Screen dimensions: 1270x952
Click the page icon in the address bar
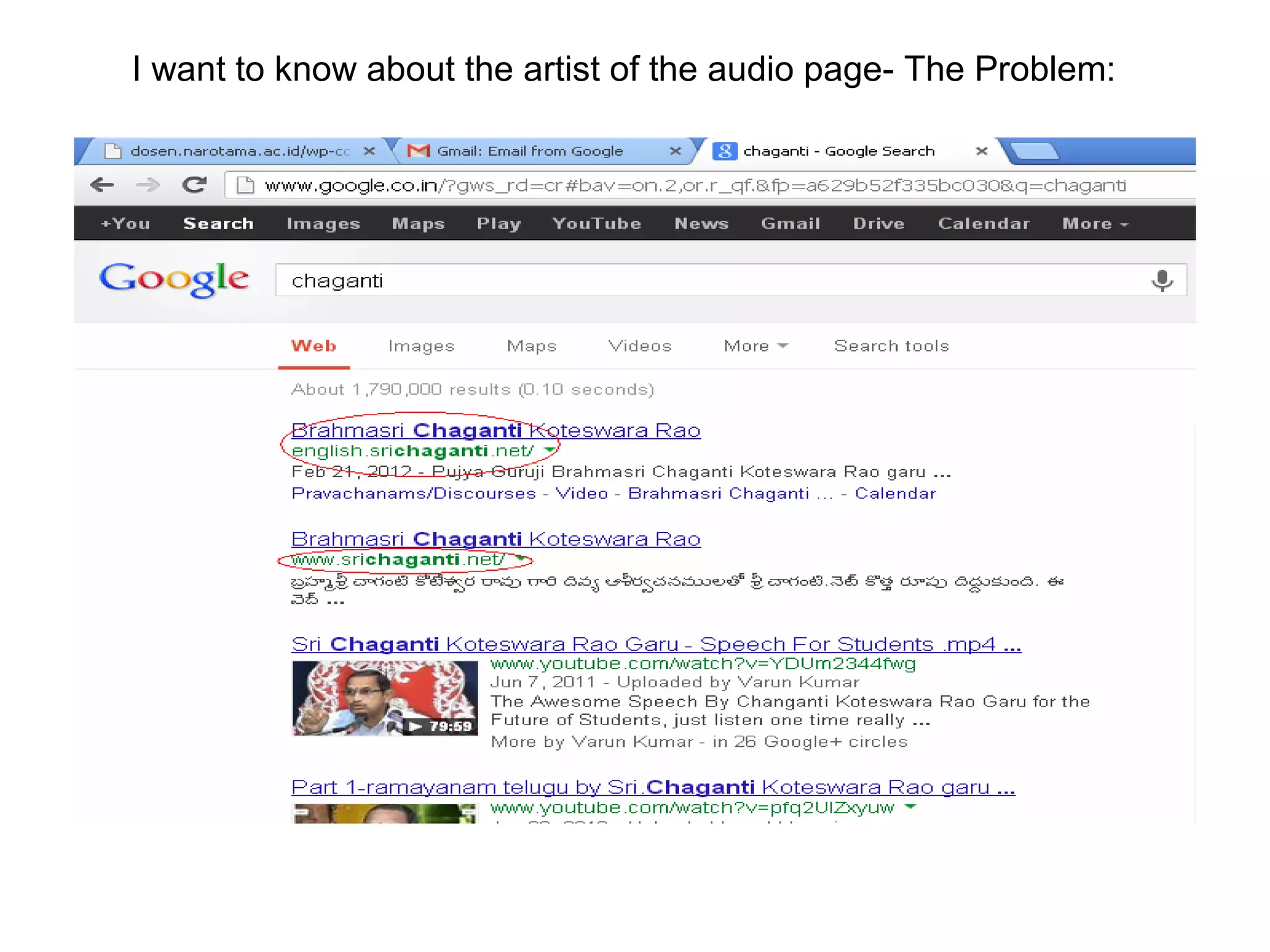pyautogui.click(x=246, y=185)
